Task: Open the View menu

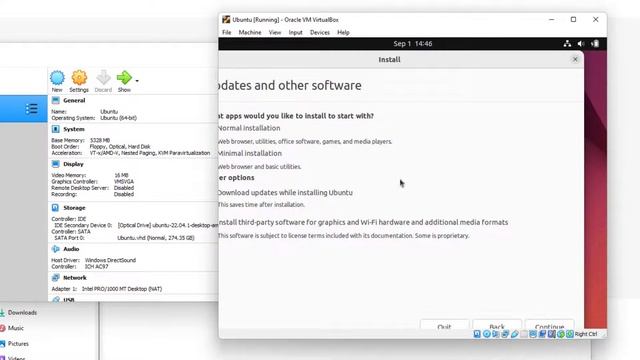Action: click(275, 32)
